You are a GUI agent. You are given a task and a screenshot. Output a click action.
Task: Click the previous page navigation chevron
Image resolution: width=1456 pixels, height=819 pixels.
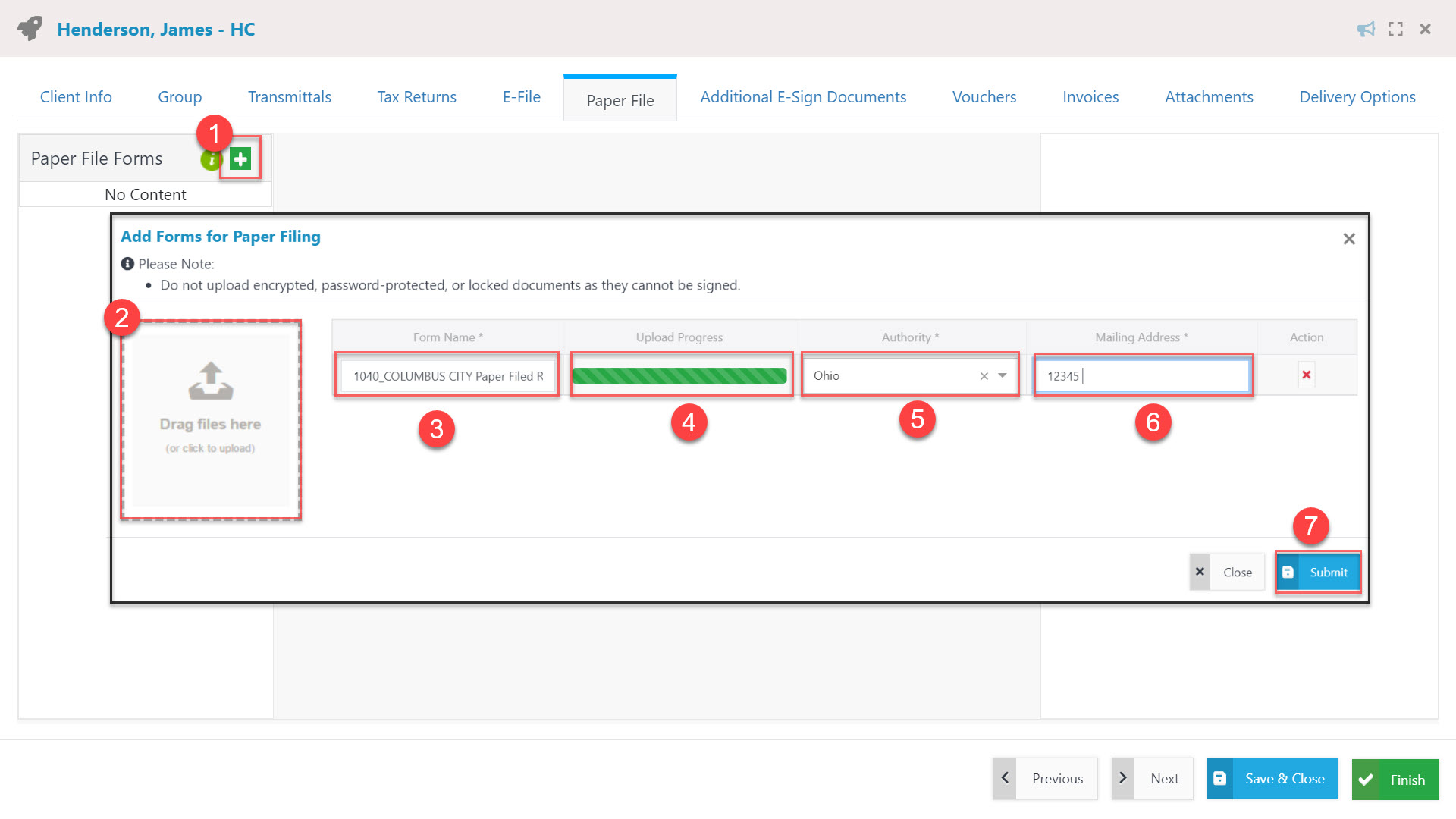(x=1005, y=779)
